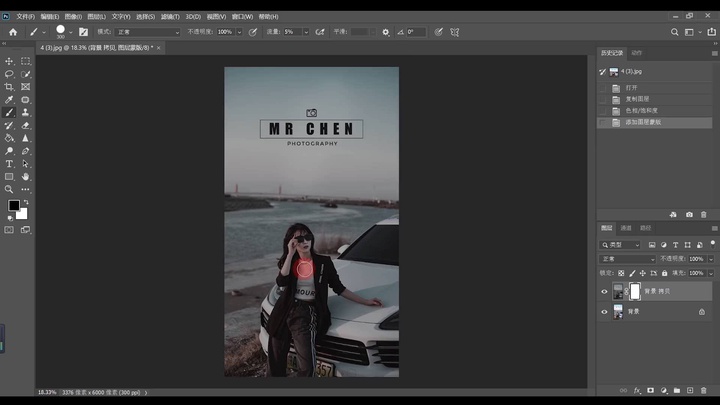Expand the layer blend mode dropdown
This screenshot has height=405, width=720.
click(627, 259)
